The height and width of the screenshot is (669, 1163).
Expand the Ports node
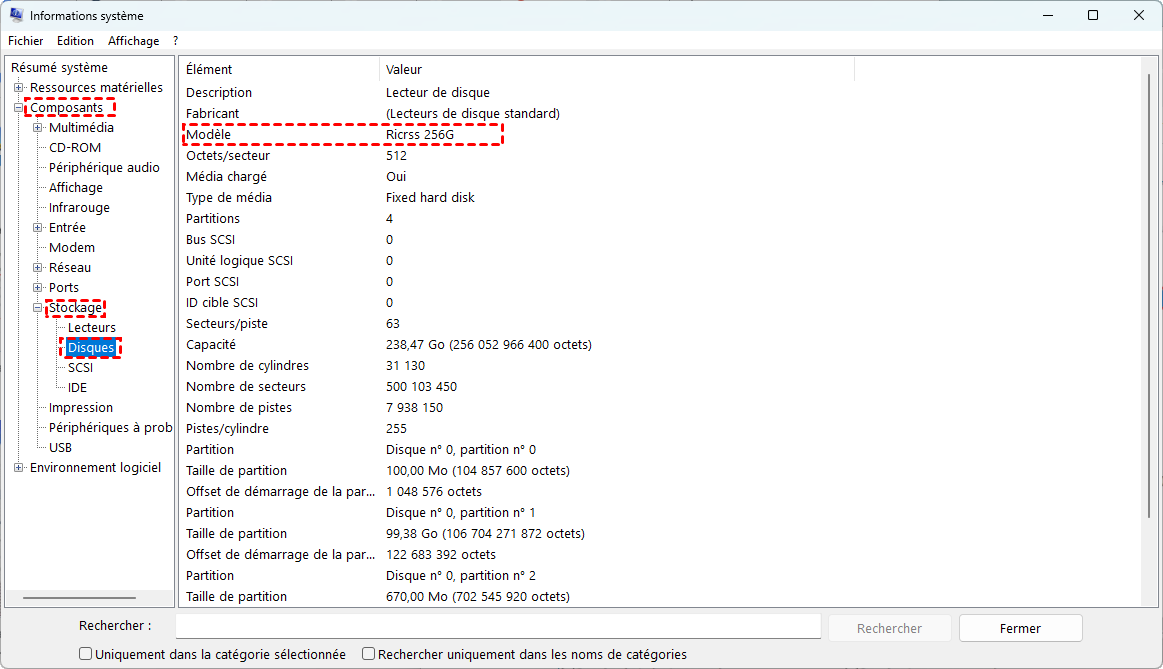(x=38, y=288)
